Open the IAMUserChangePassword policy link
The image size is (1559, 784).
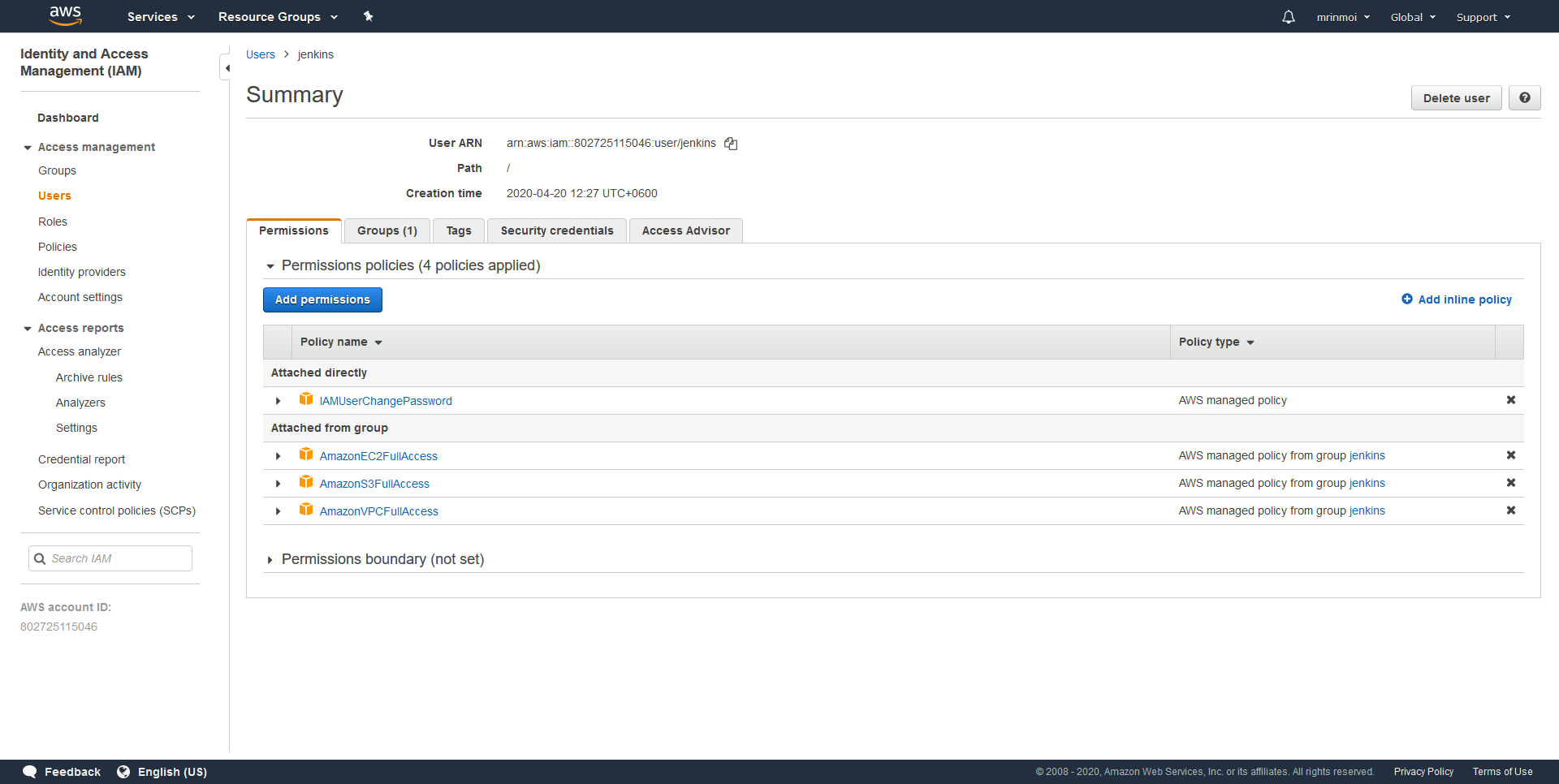(x=386, y=401)
